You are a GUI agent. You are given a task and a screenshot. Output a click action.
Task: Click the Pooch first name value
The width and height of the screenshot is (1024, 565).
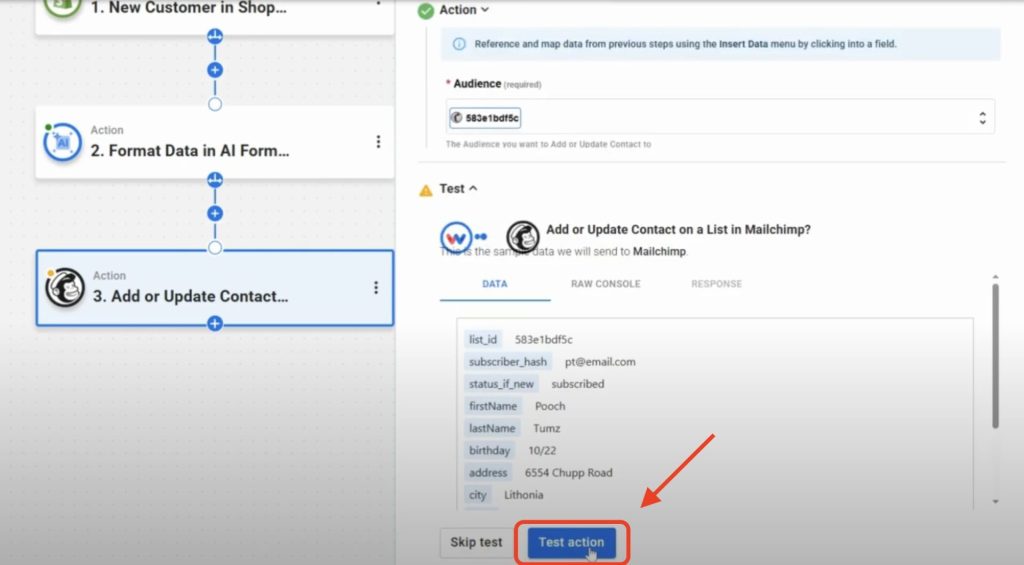click(x=550, y=406)
